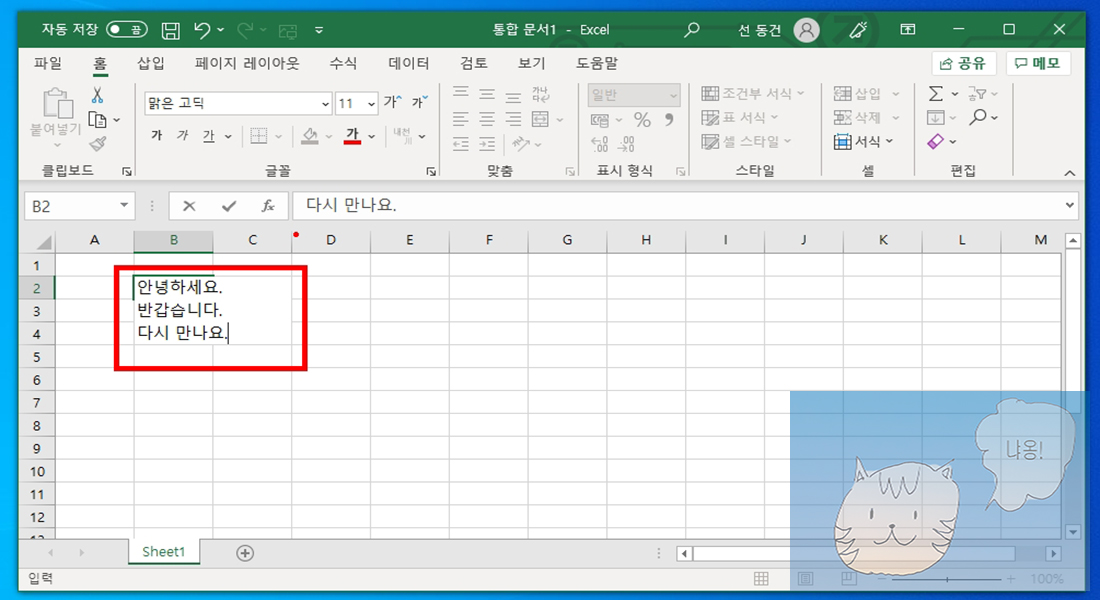Click the decrease indent icon
This screenshot has width=1100, height=600.
click(460, 145)
